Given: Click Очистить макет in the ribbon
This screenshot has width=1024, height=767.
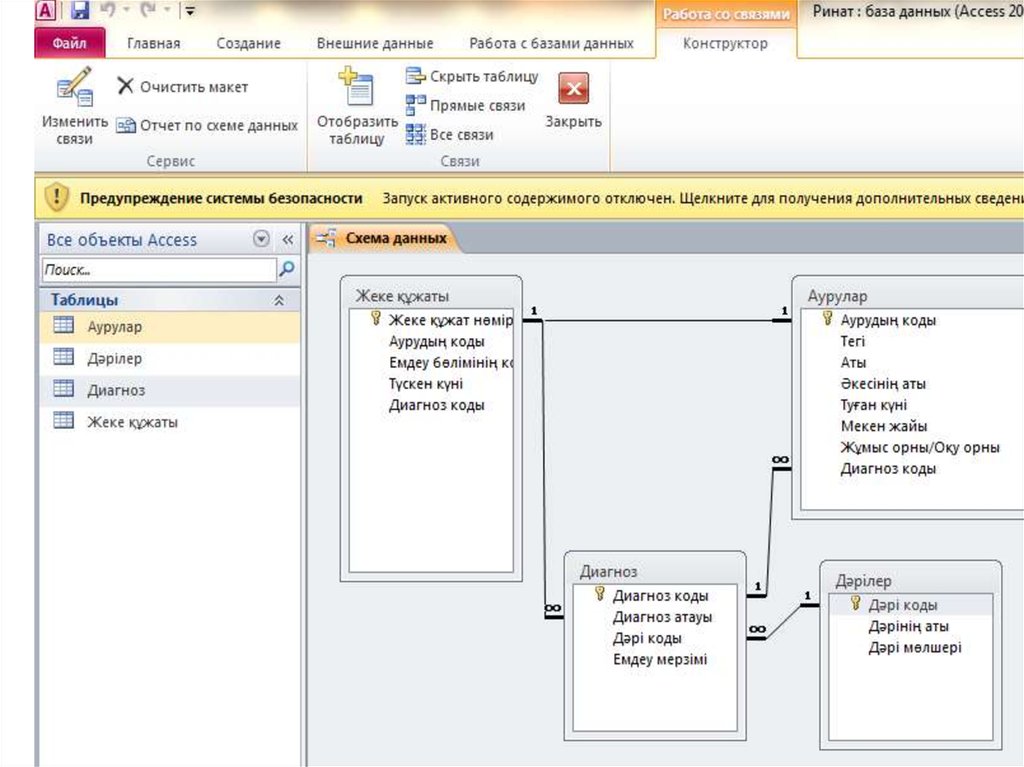Looking at the screenshot, I should (x=182, y=87).
